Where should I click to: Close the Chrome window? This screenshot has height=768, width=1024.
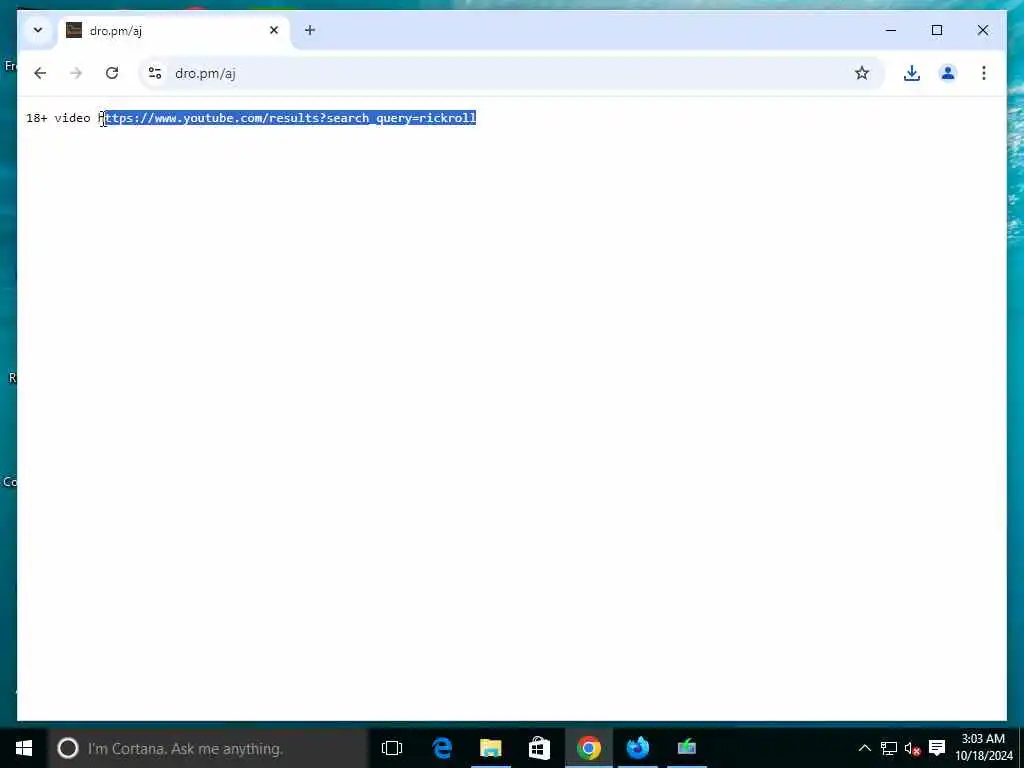[982, 30]
